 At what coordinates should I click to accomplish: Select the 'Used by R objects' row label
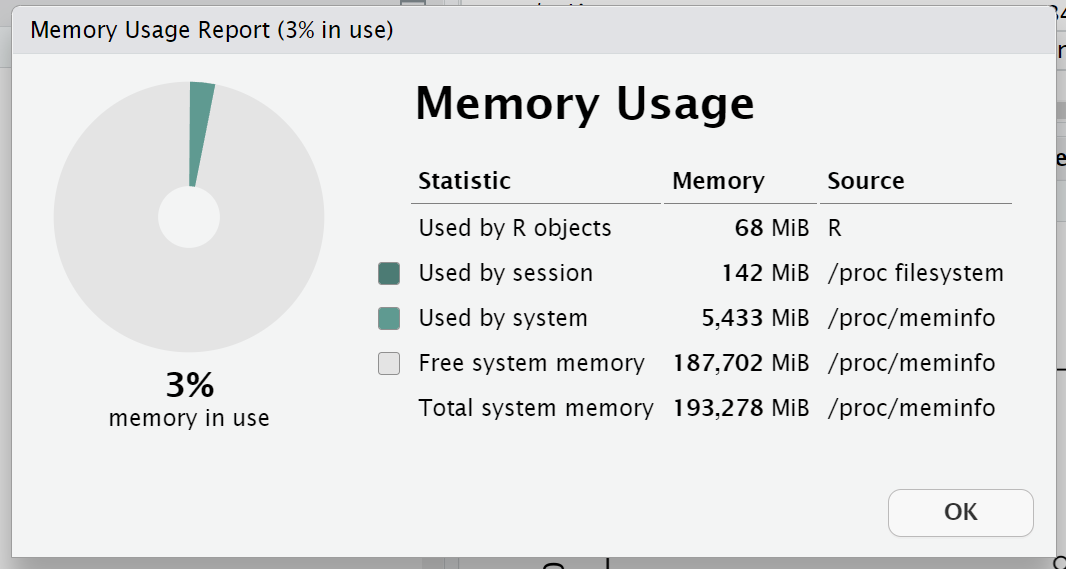[x=514, y=228]
